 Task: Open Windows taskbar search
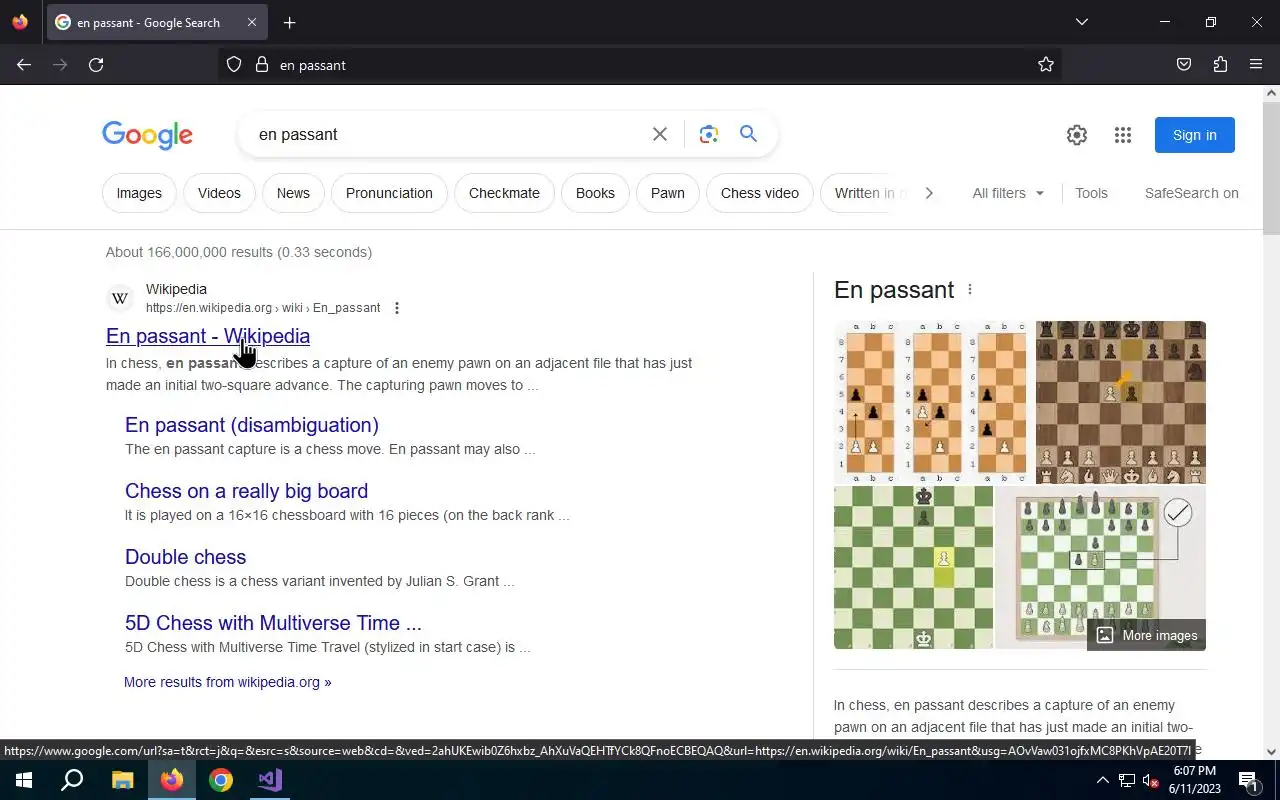point(72,780)
